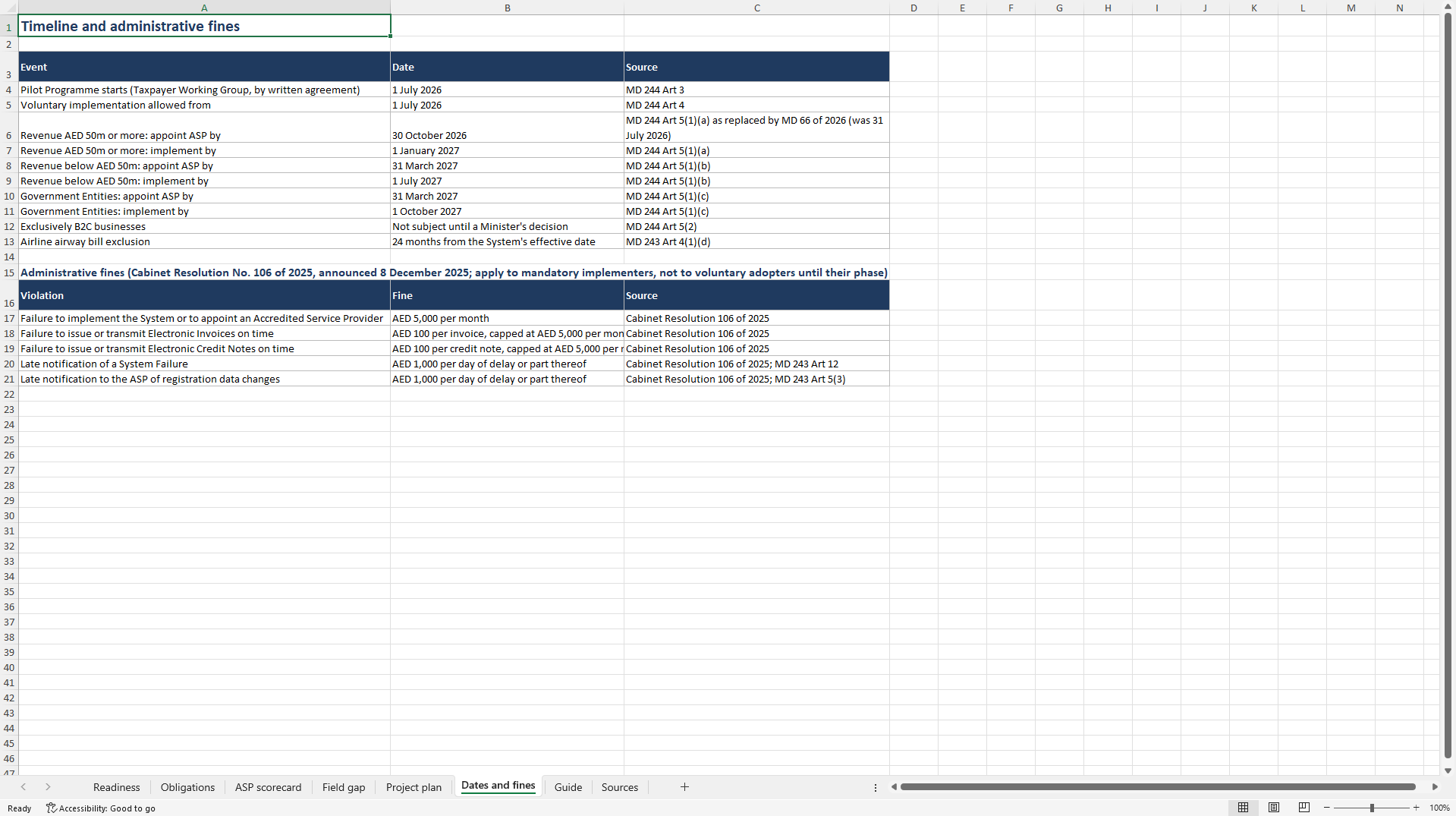Click the 'Event' header cell
This screenshot has height=816, width=1456.
coord(204,67)
